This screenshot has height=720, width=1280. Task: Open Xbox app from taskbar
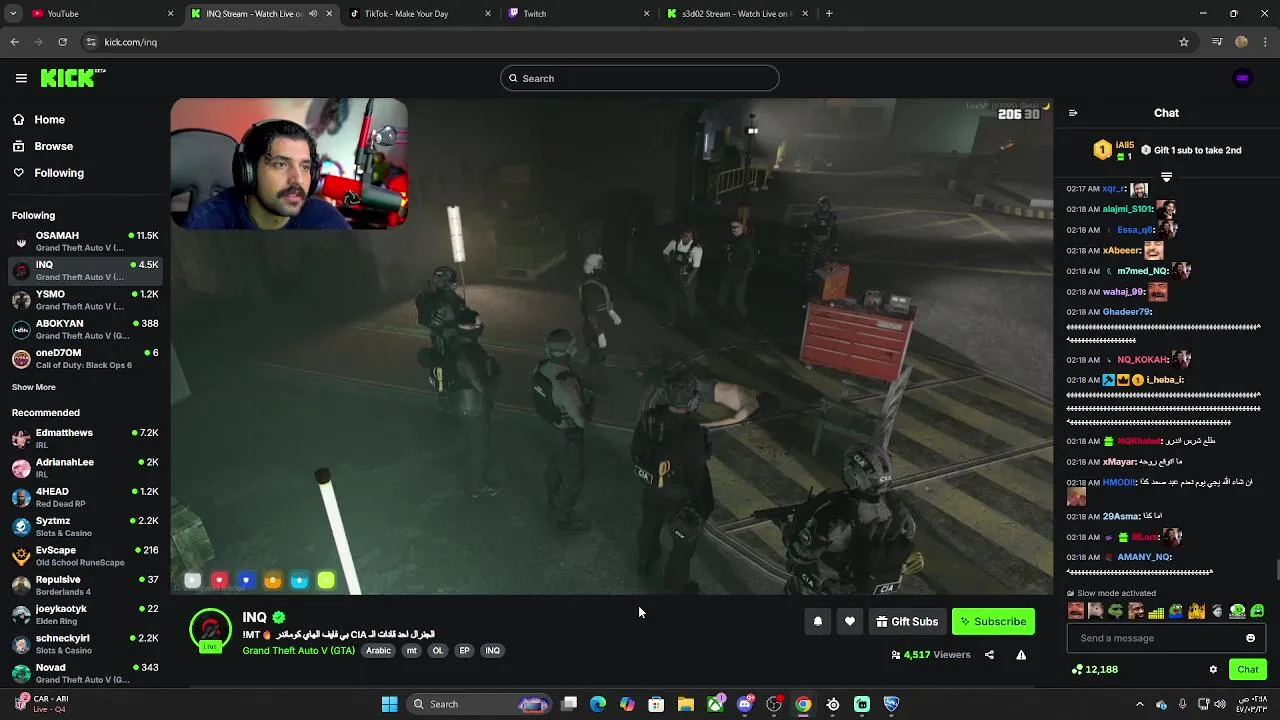pyautogui.click(x=715, y=704)
